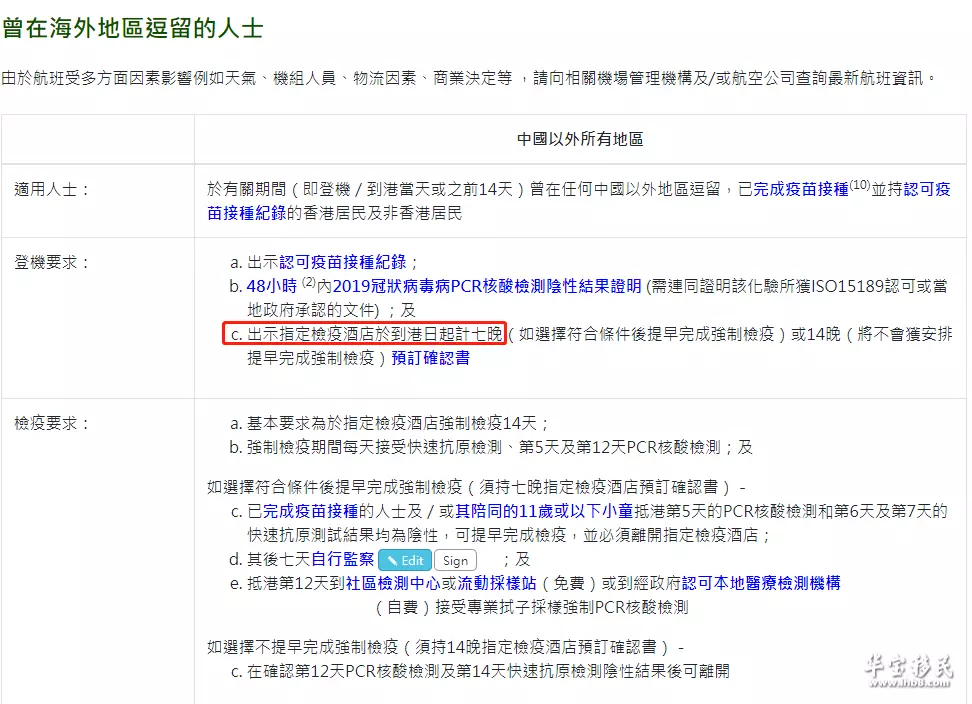Click the 中國以外所有地區 column header
This screenshot has width=972, height=704.
coord(580,139)
